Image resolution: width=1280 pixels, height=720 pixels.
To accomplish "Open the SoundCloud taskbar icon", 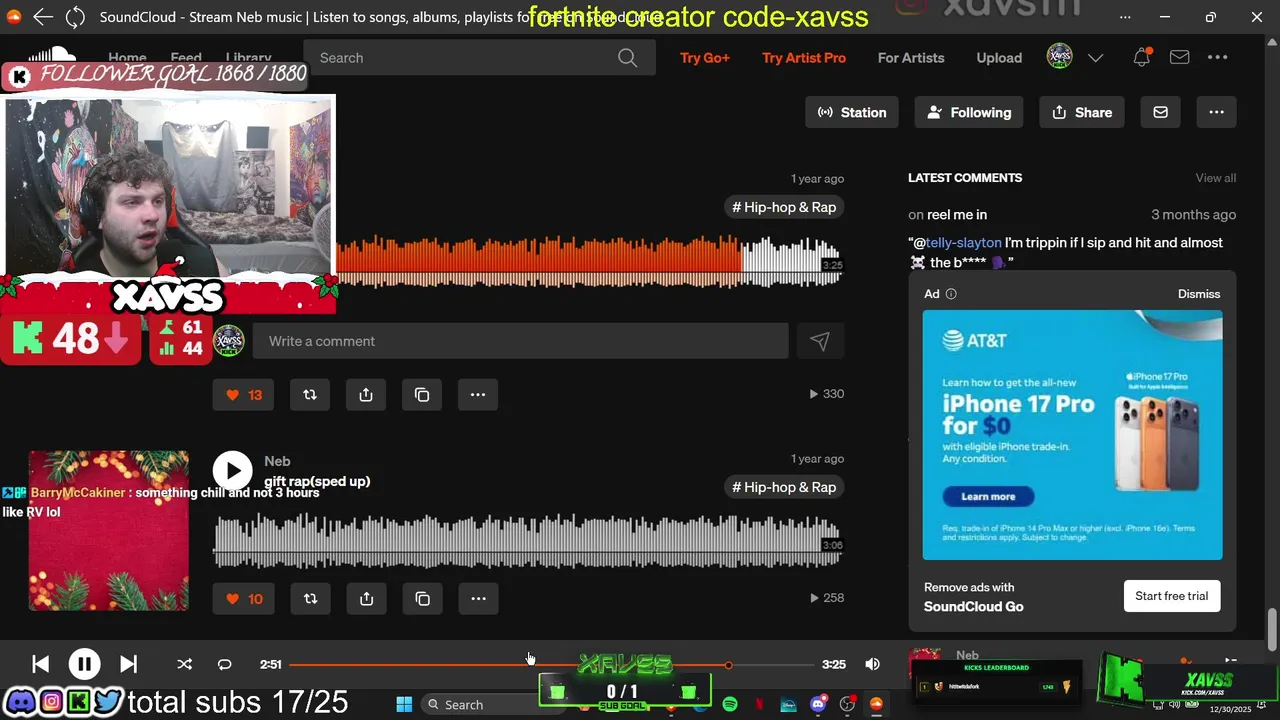I will point(876,704).
